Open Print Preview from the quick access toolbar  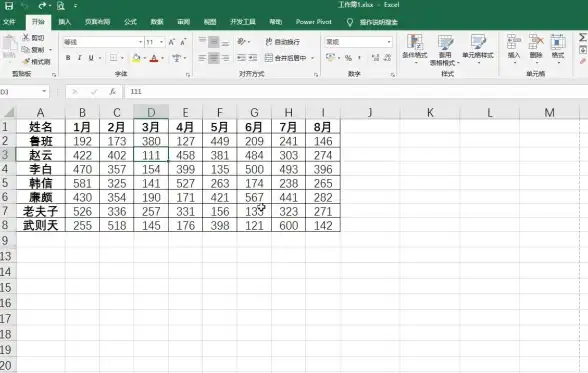(x=61, y=6)
